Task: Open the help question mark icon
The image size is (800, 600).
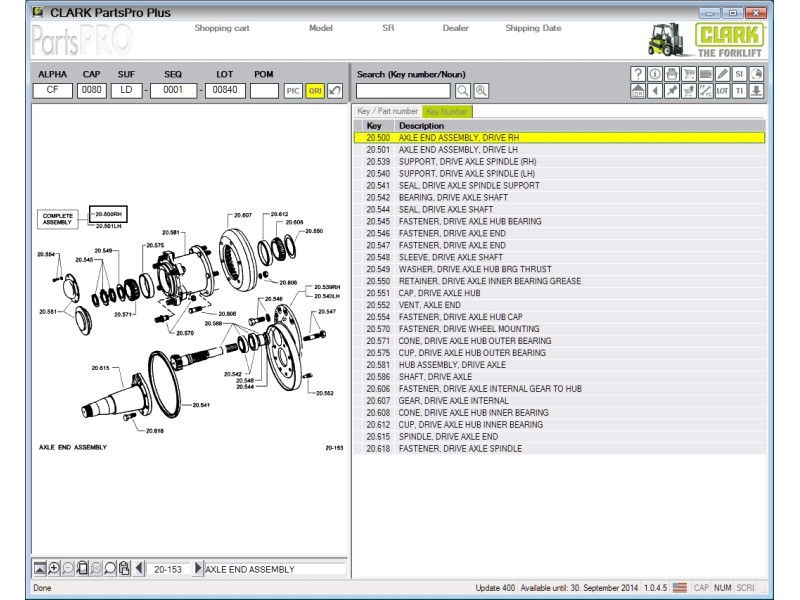Action: [638, 74]
